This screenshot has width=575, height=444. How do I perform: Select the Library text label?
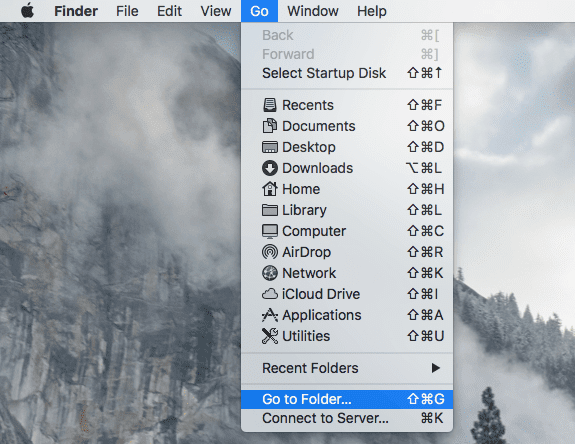(x=304, y=210)
